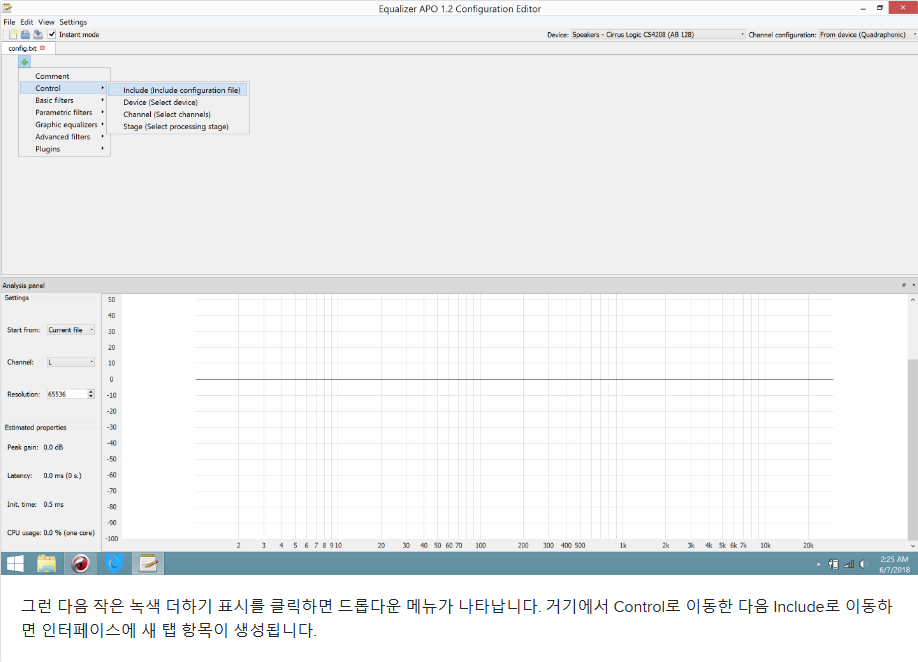Viewport: 918px width, 662px height.
Task: Open the View menu
Action: point(46,22)
